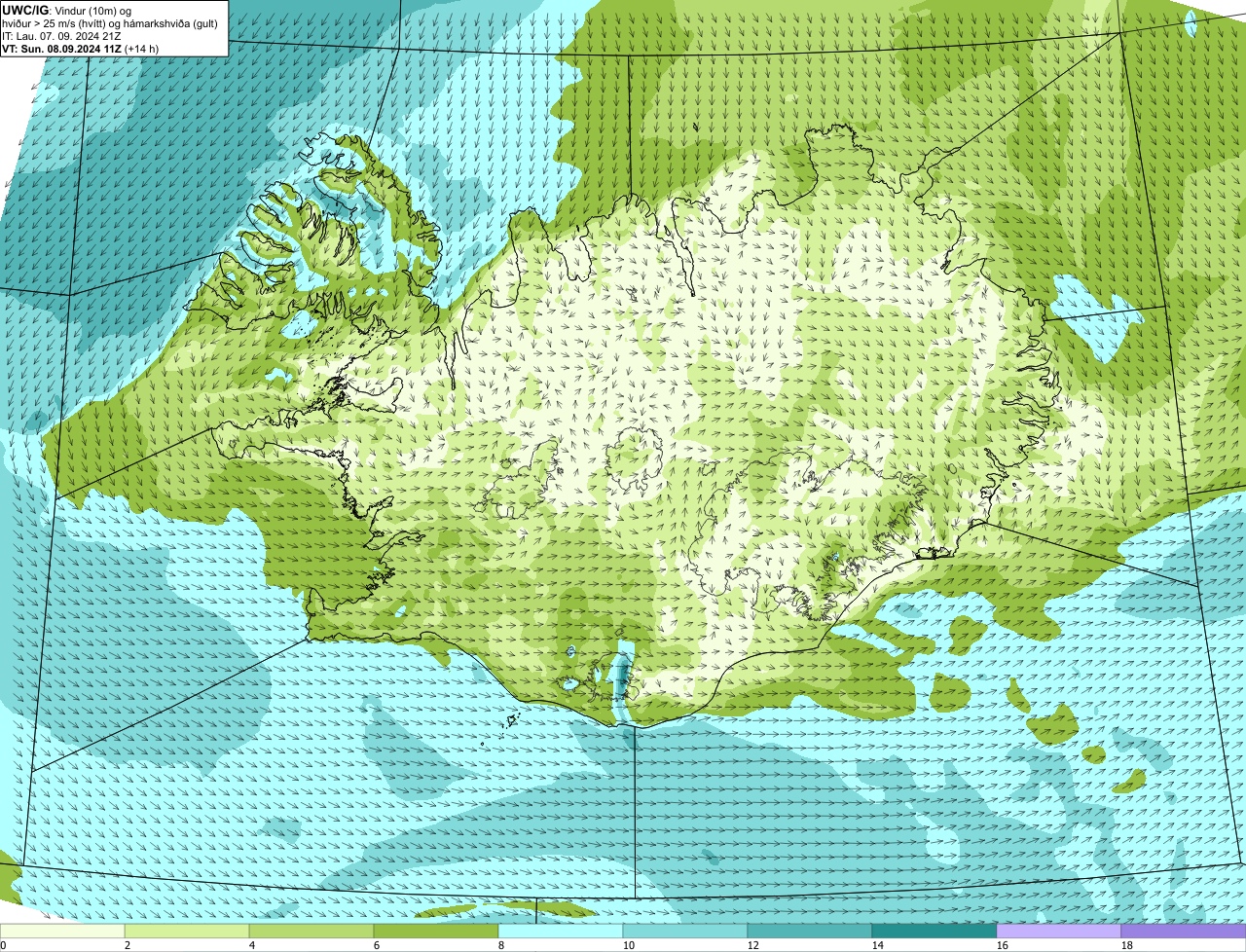Select the dark teal 14–16 m/s swatch

tap(934, 932)
